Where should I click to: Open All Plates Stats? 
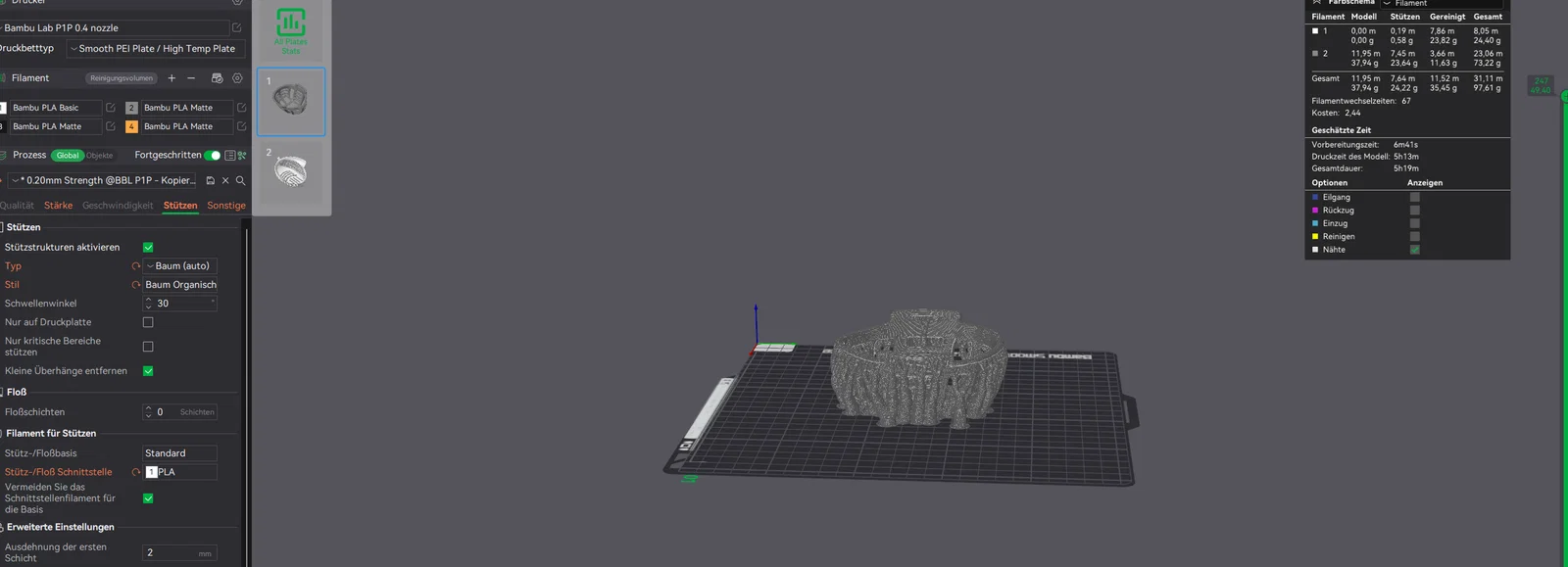pos(291,30)
